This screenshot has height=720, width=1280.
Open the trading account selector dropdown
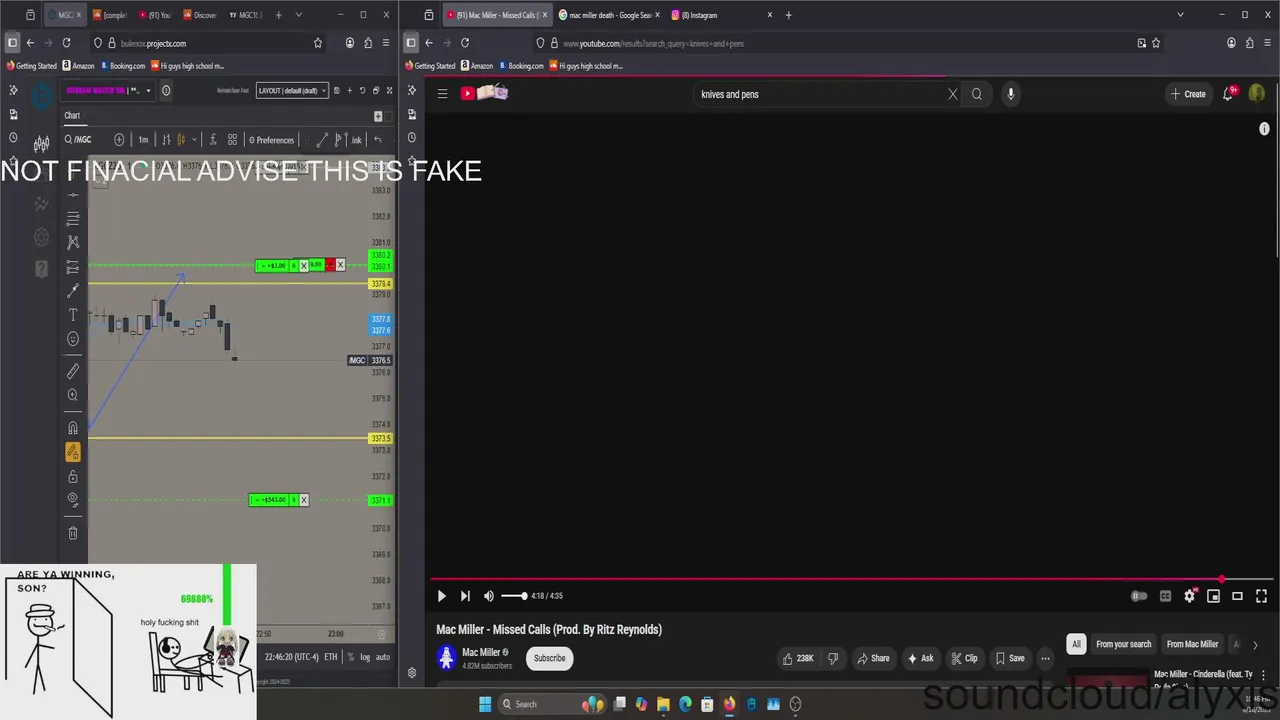[x=109, y=90]
